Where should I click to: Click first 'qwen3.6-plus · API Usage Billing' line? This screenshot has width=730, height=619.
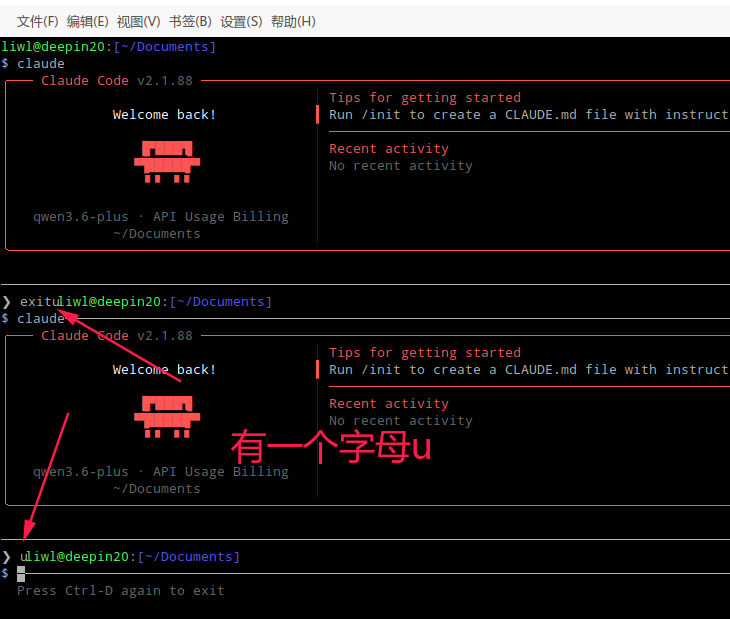click(161, 217)
